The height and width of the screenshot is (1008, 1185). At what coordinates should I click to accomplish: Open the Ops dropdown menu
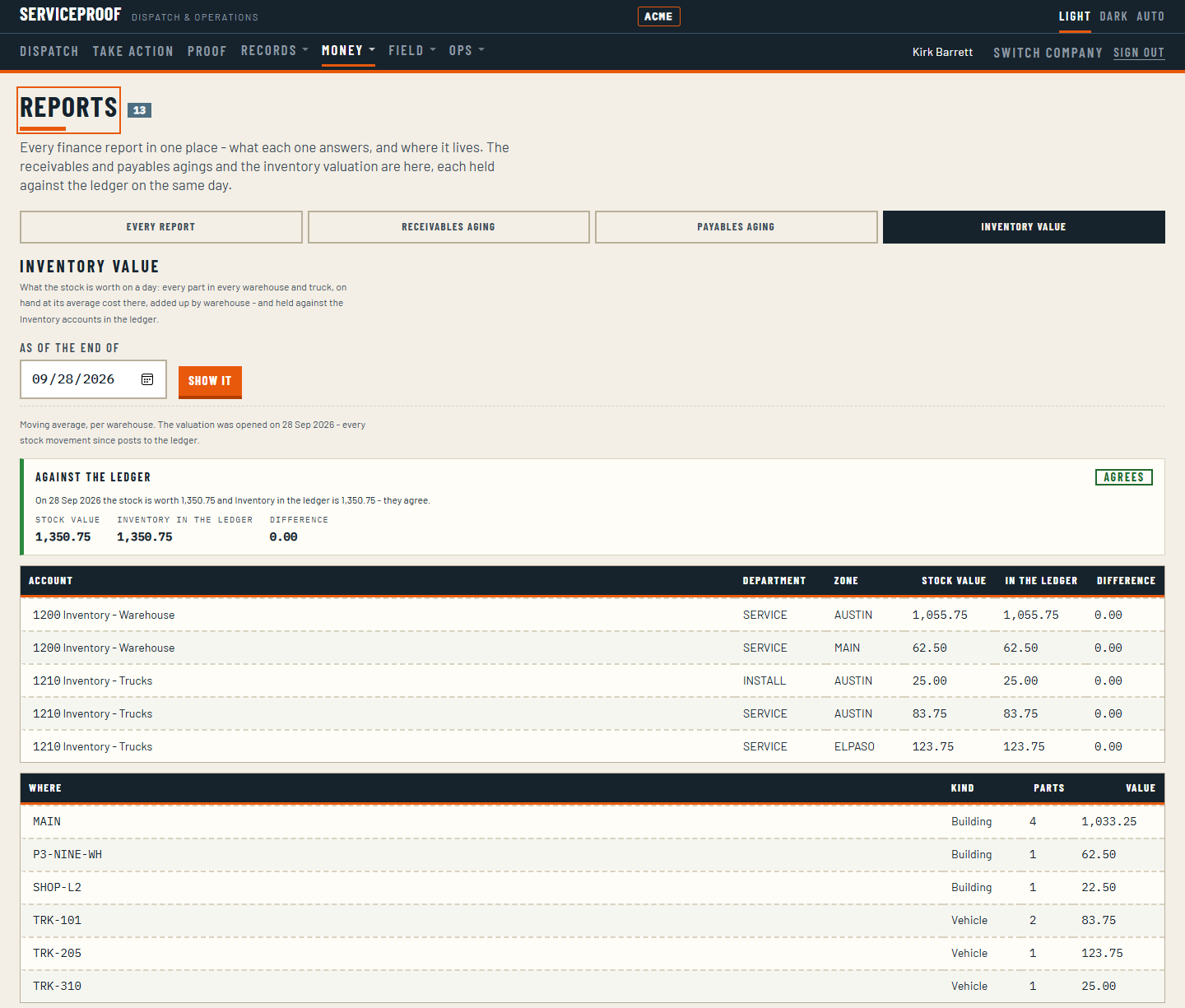point(467,50)
